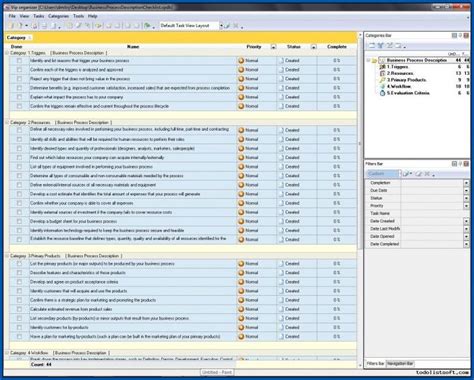Click the key icon for 3.Primary Products
The width and height of the screenshot is (474, 380).
(383, 80)
